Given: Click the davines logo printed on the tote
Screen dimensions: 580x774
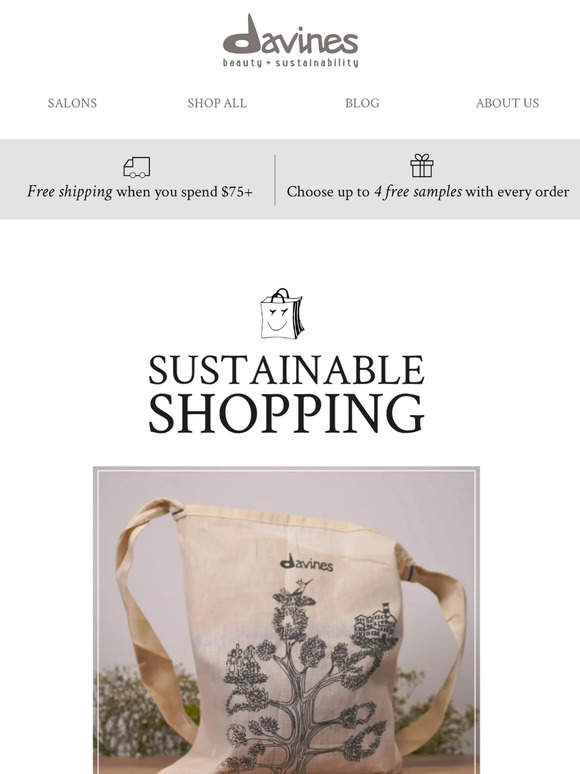Looking at the screenshot, I should point(307,563).
